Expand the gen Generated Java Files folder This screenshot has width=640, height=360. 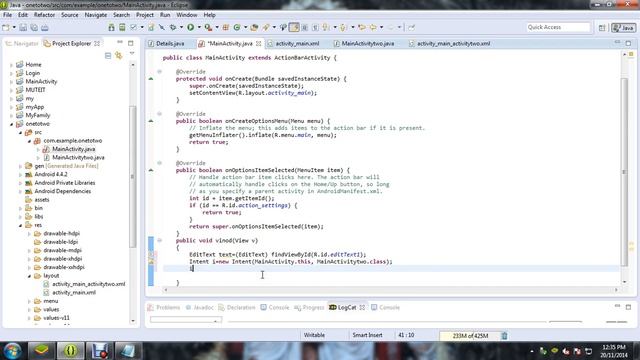pyautogui.click(x=20, y=166)
